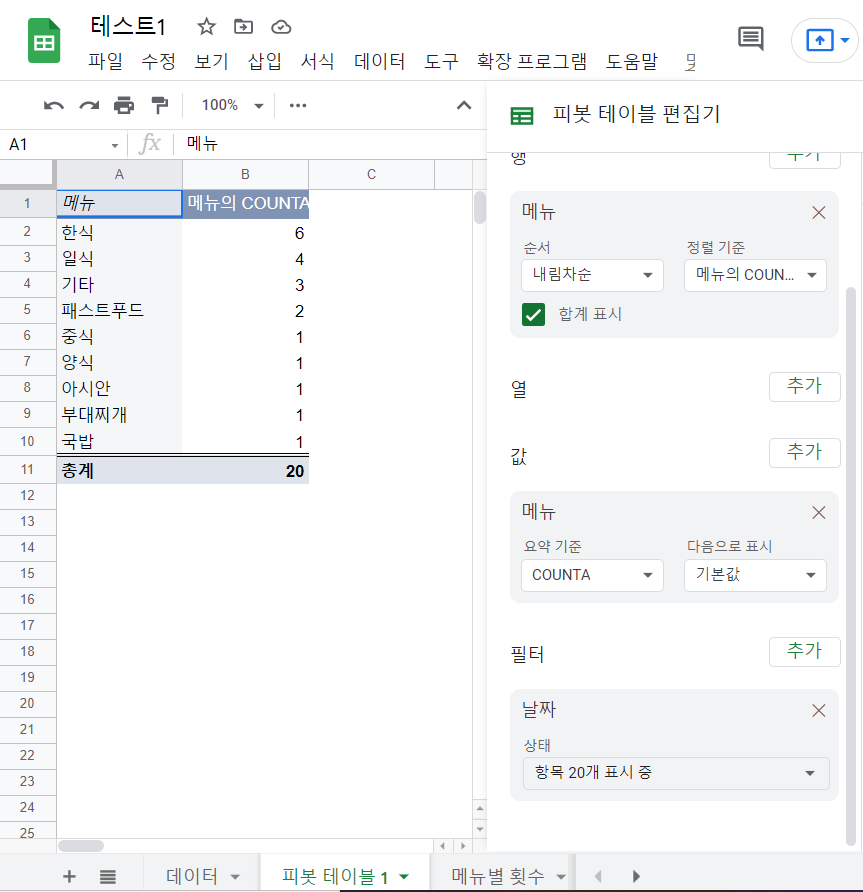The image size is (863, 892).
Task: Select column B header
Action: point(245,174)
